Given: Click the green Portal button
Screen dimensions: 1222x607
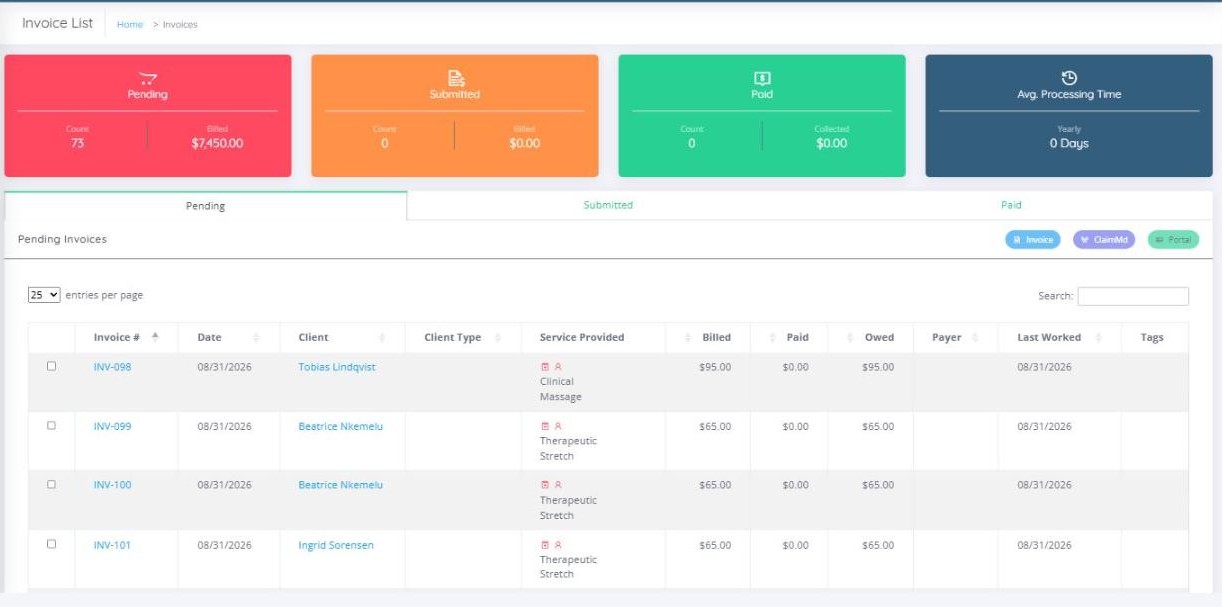Looking at the screenshot, I should click(1173, 240).
